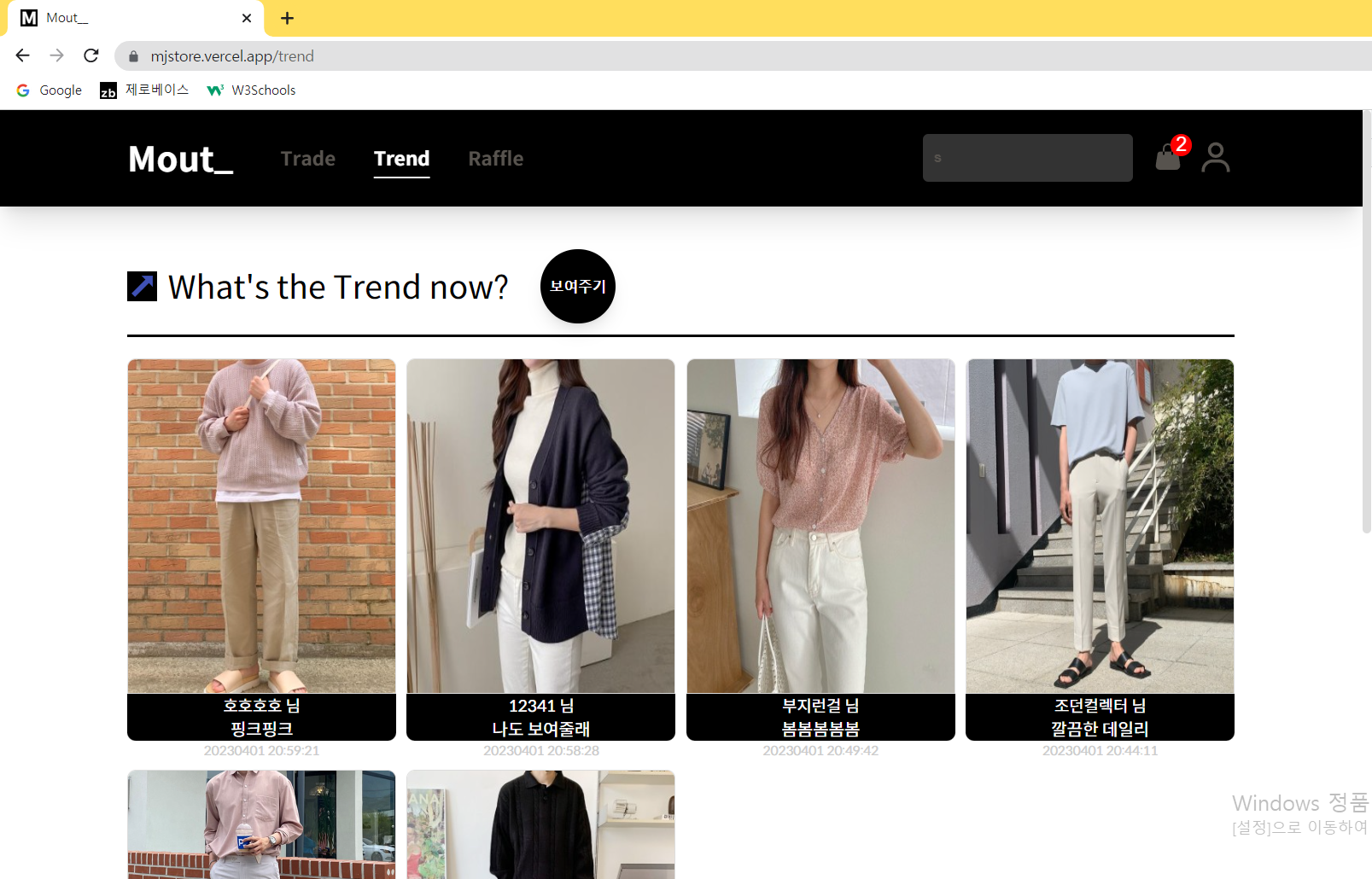Open a new browser tab
Image resolution: width=1372 pixels, height=879 pixels.
click(x=288, y=18)
